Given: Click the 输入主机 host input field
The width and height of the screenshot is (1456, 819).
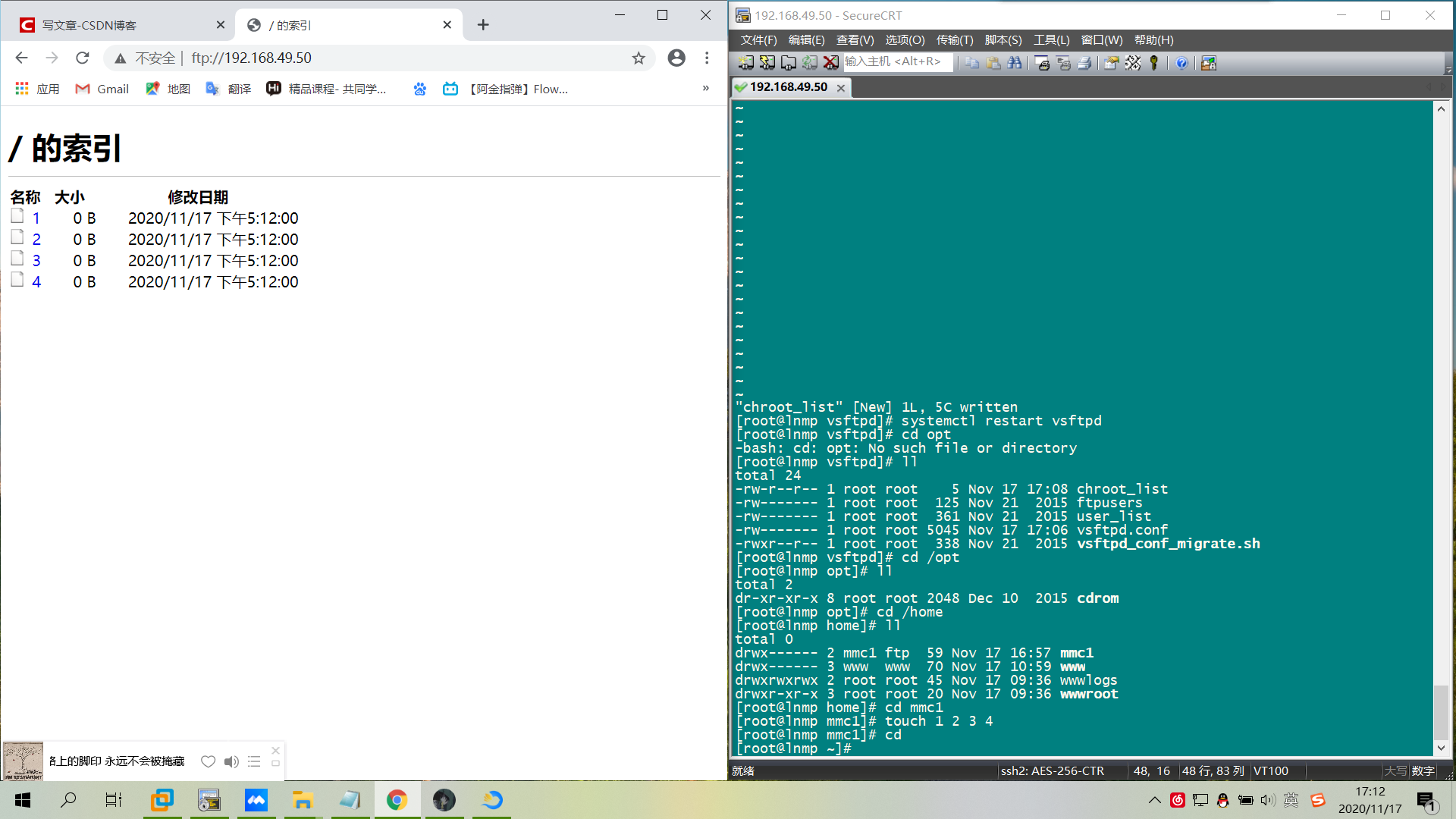Looking at the screenshot, I should coord(898,62).
